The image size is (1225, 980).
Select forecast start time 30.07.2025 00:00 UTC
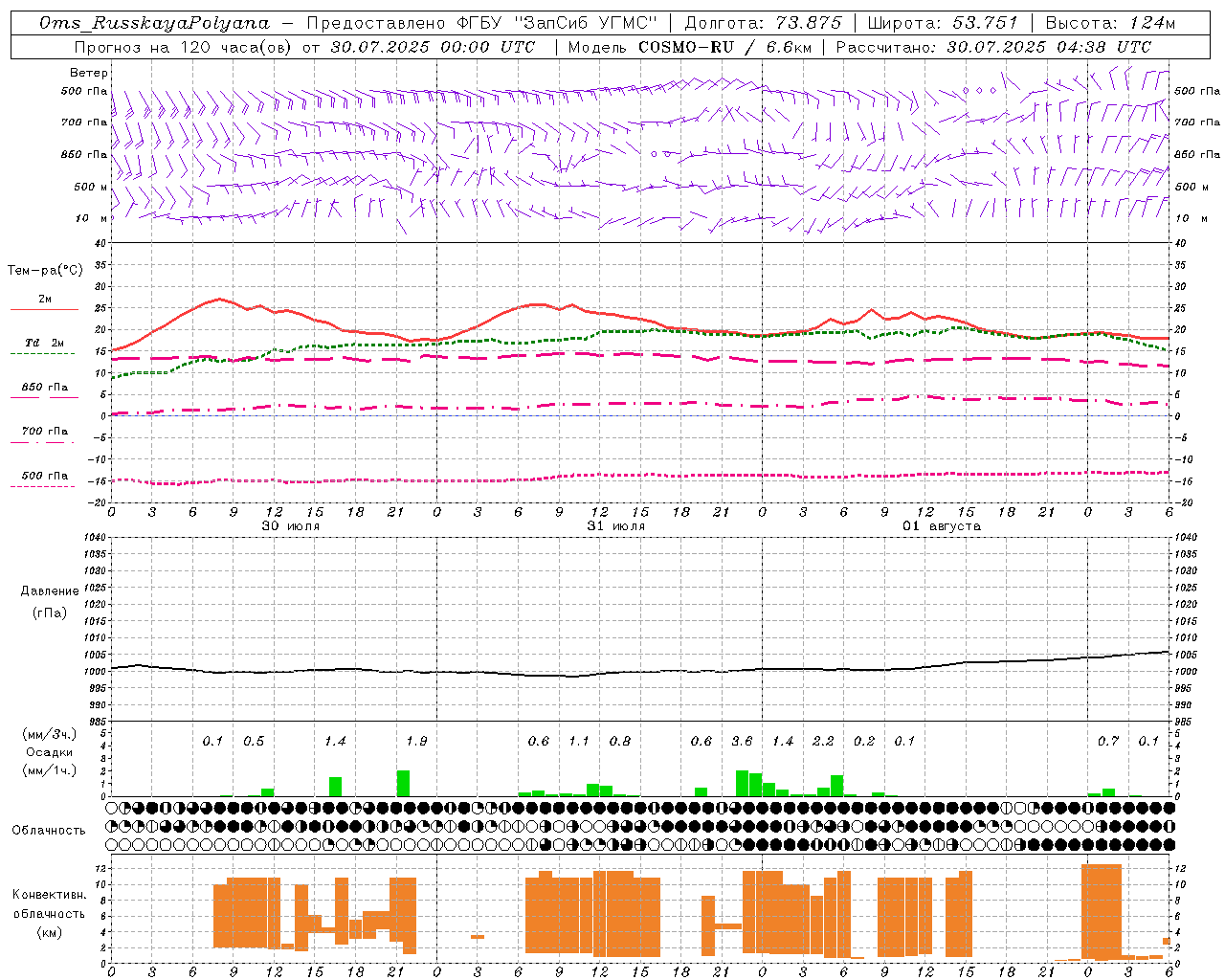(x=433, y=47)
